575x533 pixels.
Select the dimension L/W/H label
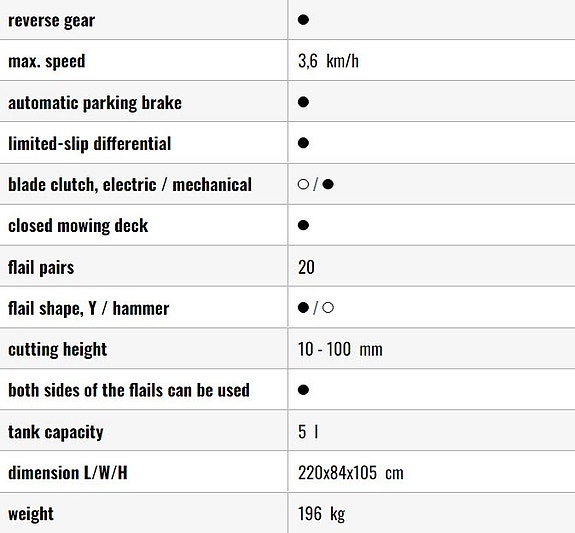coord(68,472)
